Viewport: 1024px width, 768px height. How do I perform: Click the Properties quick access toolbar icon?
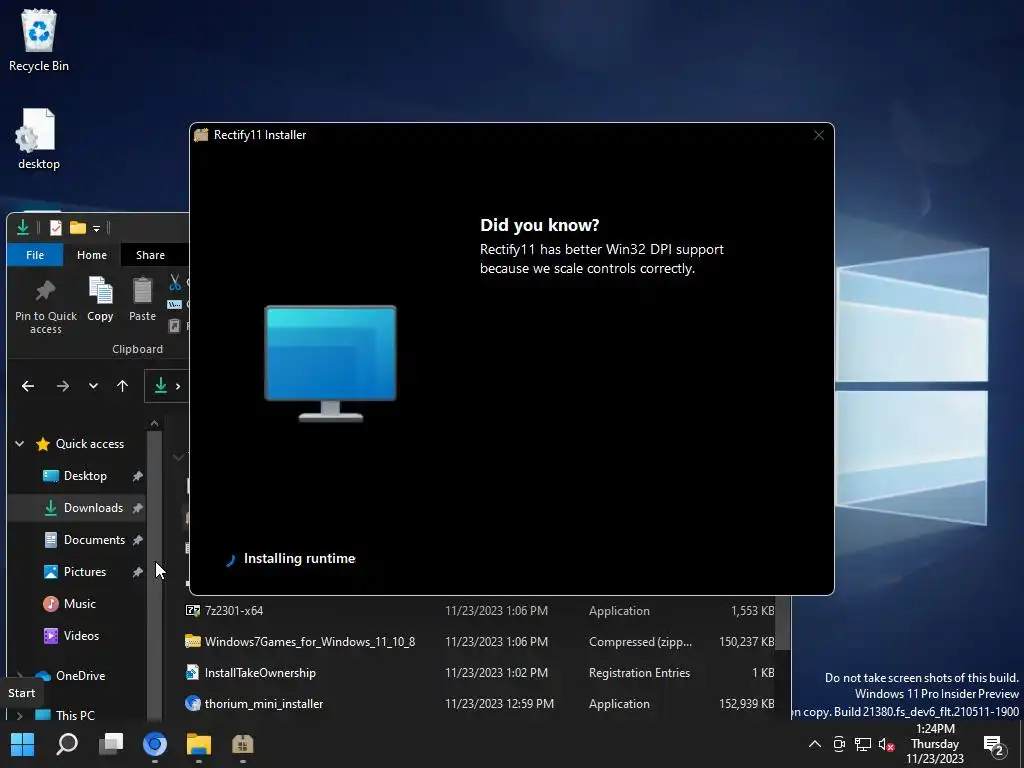coord(56,227)
